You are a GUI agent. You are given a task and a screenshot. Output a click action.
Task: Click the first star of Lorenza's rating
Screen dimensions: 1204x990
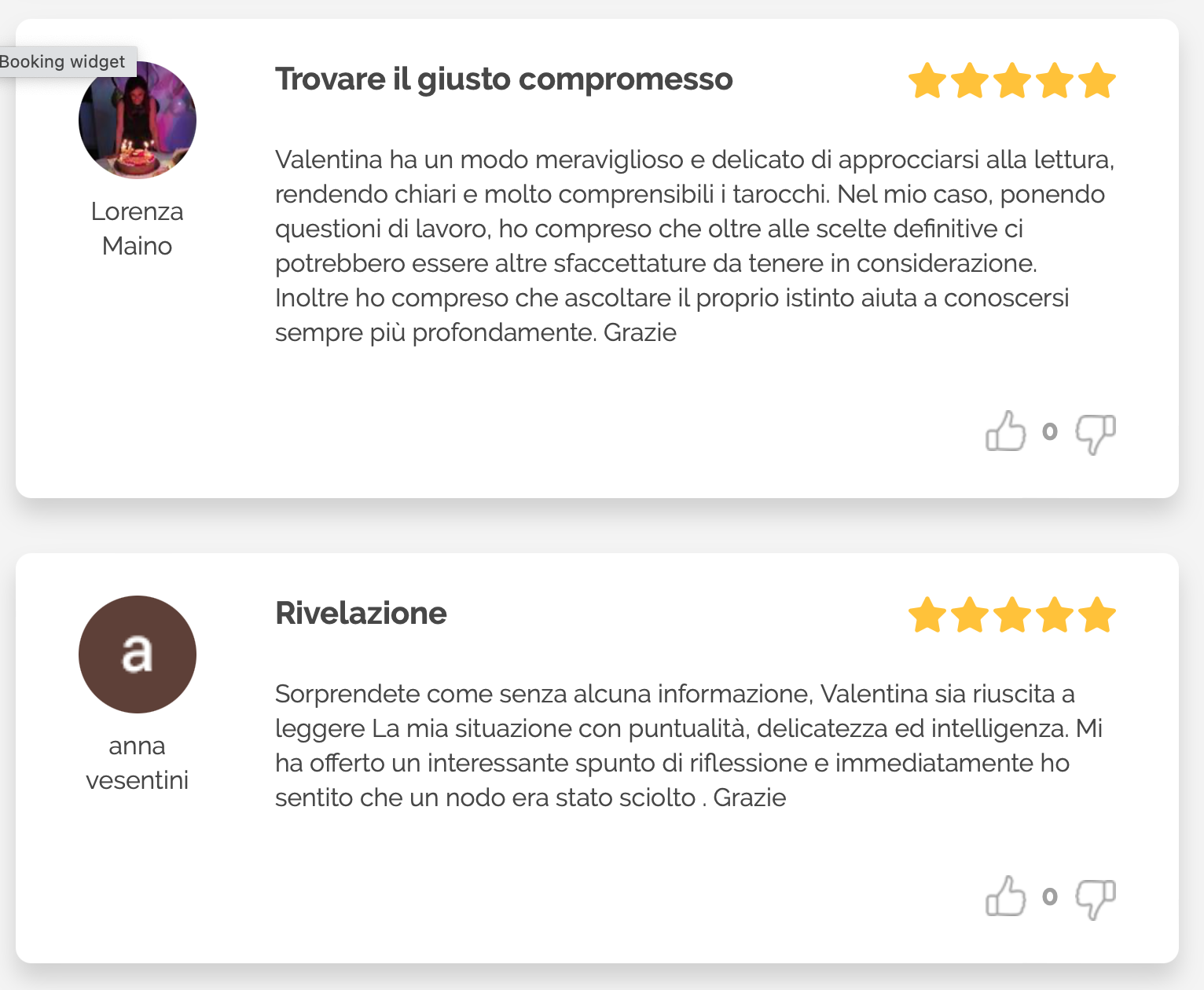click(x=927, y=81)
